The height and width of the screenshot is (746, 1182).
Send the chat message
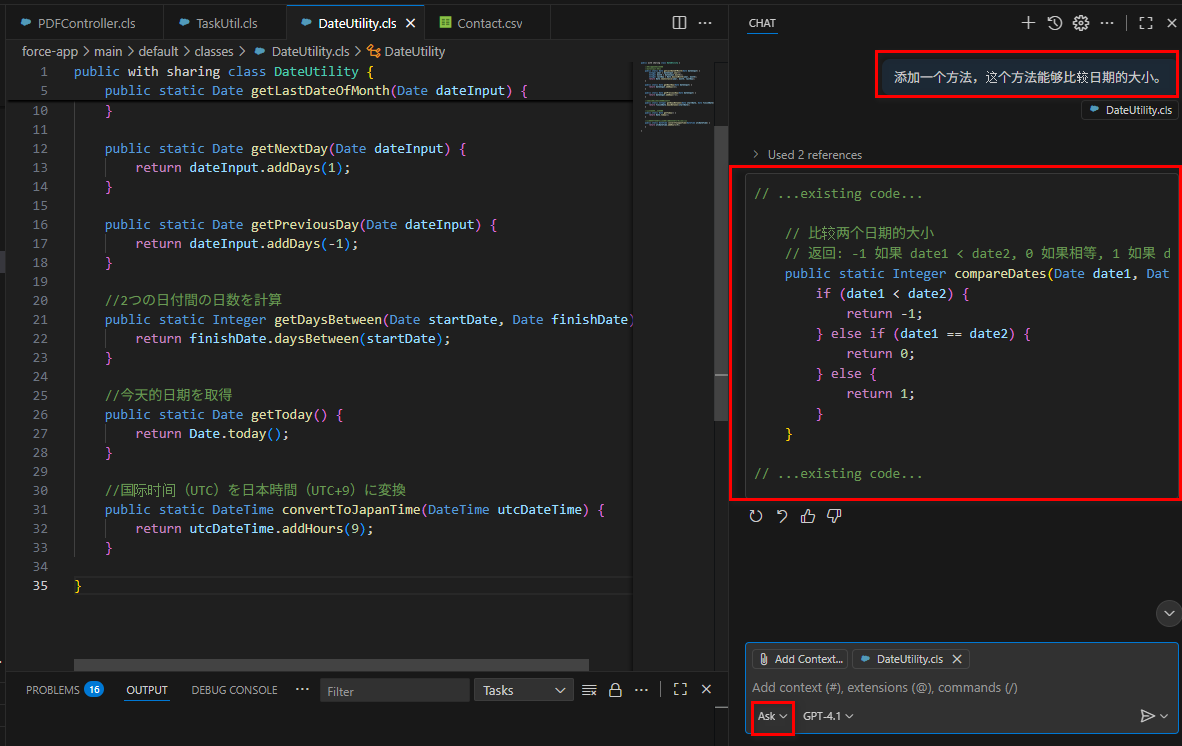coord(1147,716)
